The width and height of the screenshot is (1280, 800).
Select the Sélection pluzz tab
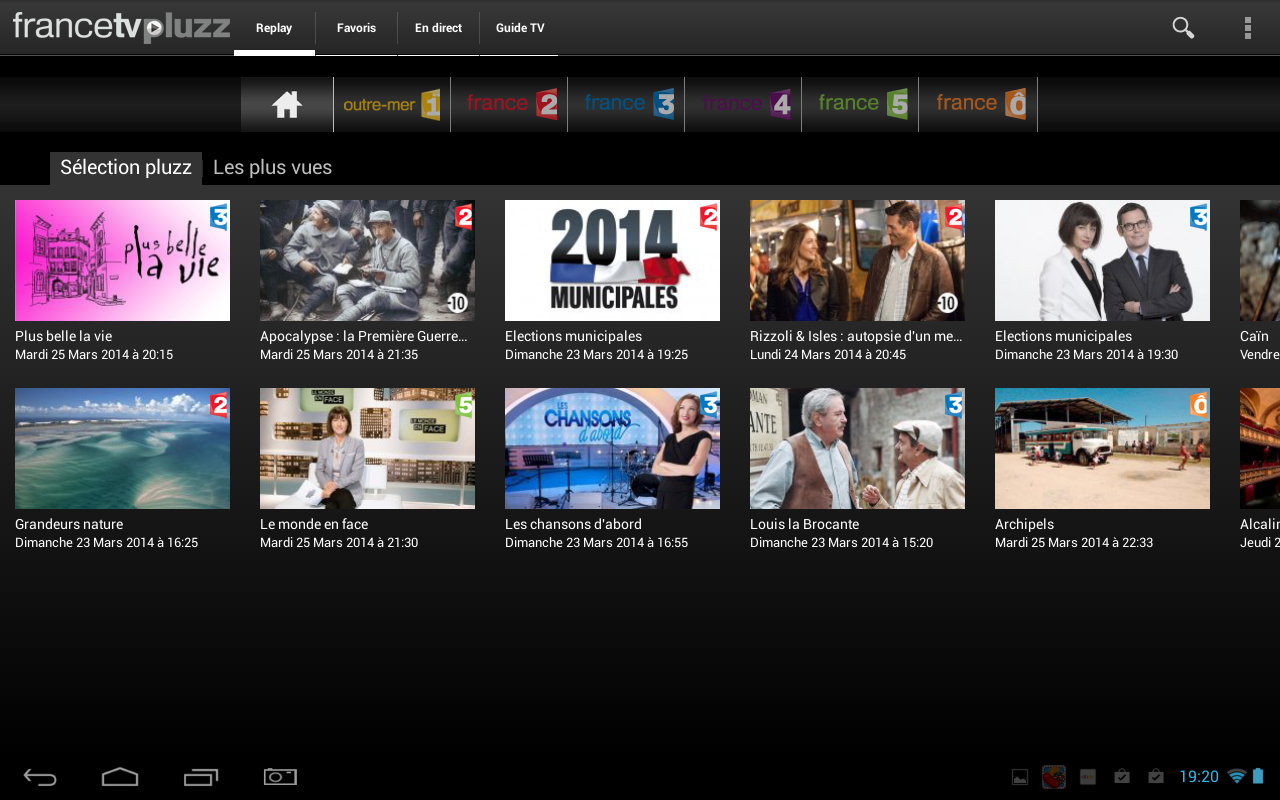click(126, 168)
